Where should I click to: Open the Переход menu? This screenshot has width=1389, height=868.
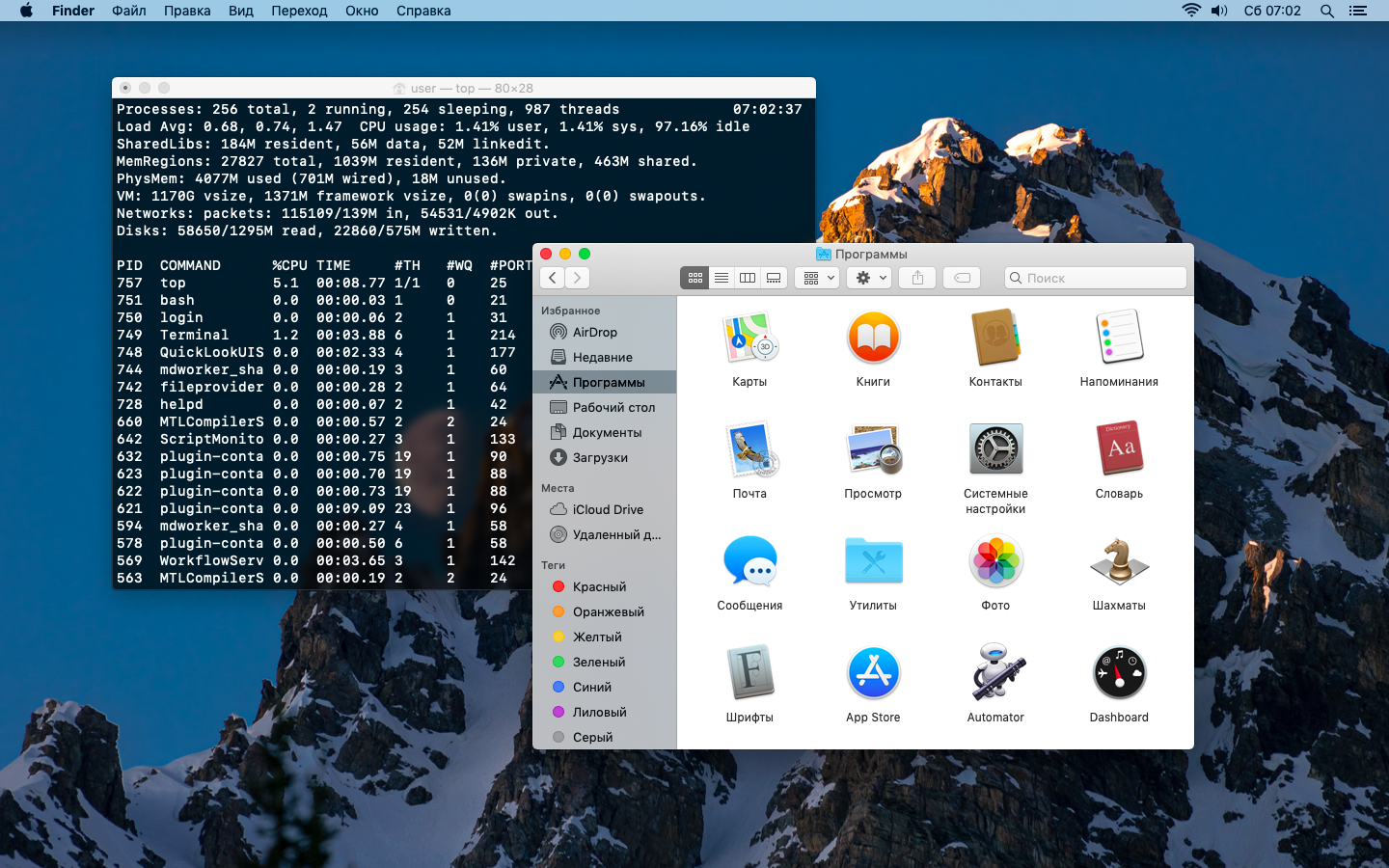(x=299, y=11)
